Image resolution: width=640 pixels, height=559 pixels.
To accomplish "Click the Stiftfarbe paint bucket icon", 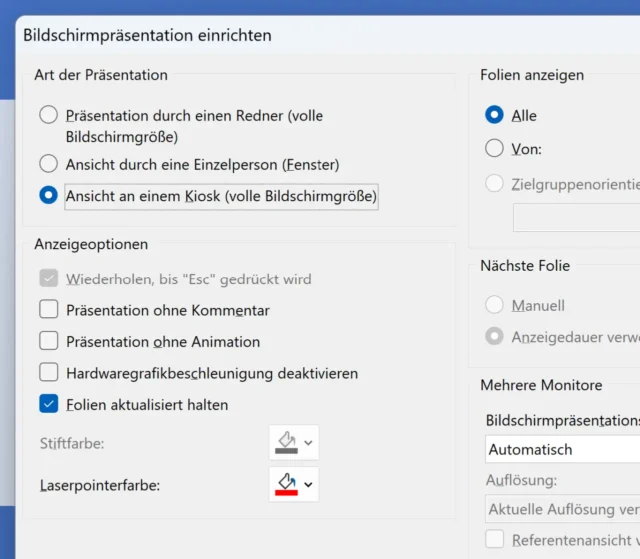I will [286, 440].
